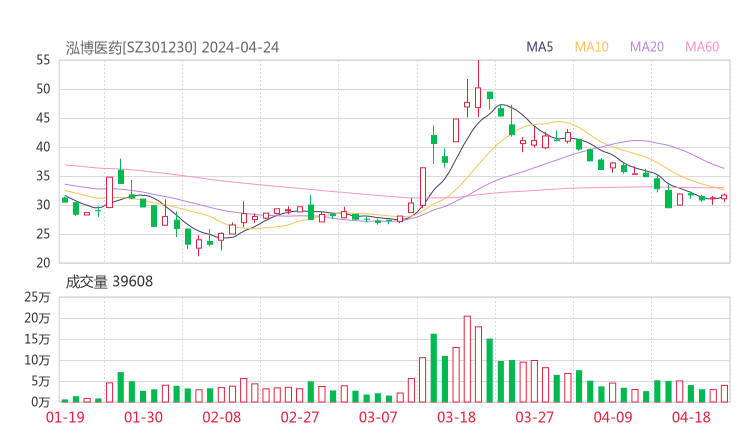Click the 40 price axis label

pyautogui.click(x=43, y=147)
